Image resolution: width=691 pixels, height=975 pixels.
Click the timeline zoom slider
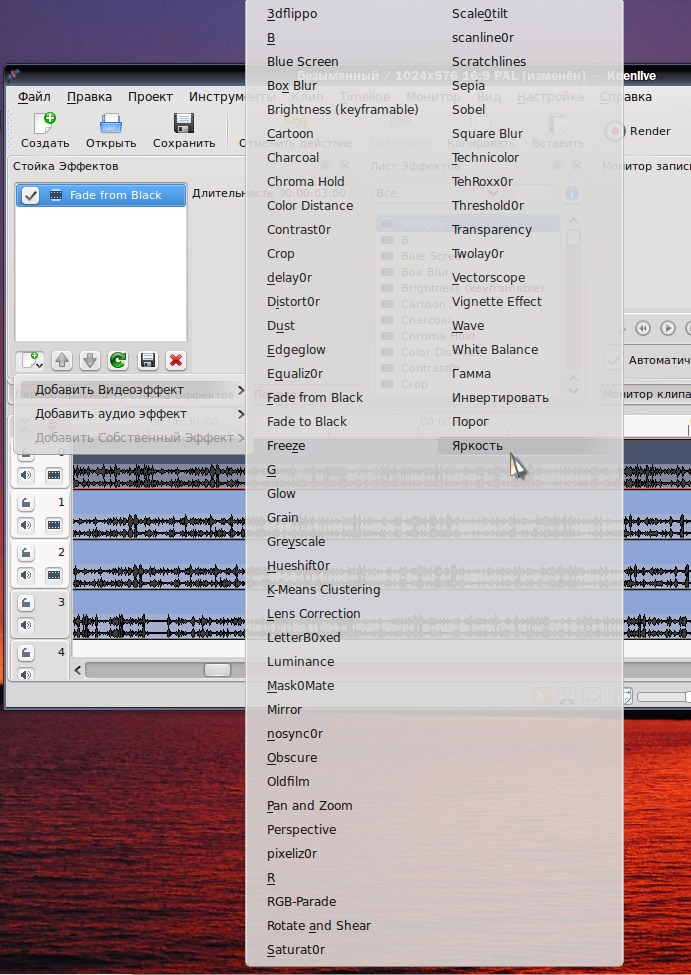pyautogui.click(x=664, y=697)
